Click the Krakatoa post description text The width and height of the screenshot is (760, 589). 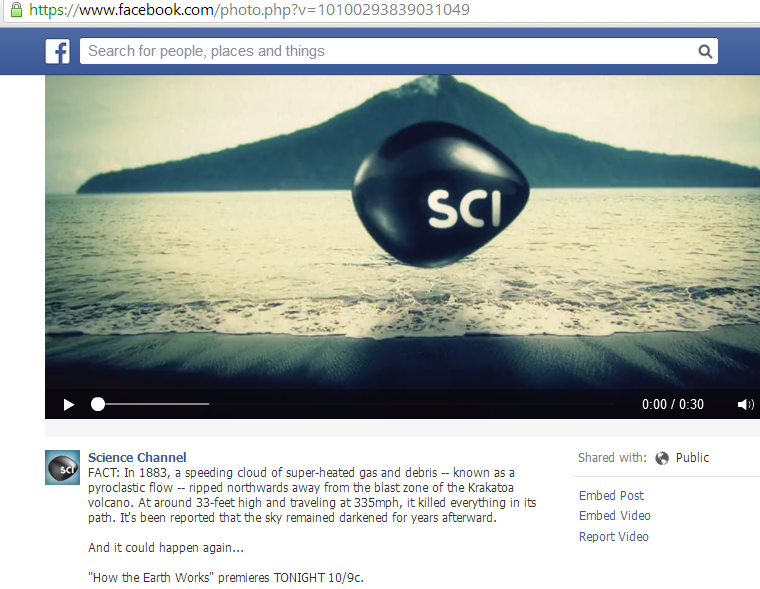[x=312, y=495]
